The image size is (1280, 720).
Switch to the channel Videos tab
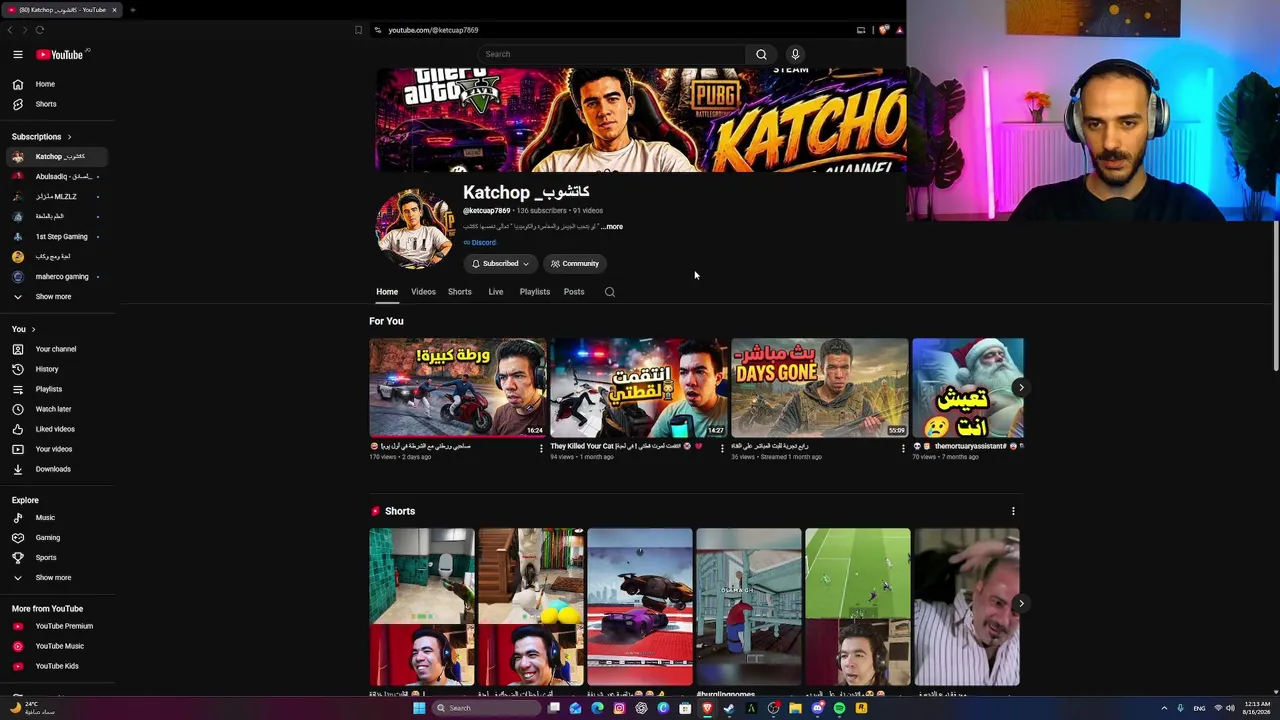click(423, 292)
